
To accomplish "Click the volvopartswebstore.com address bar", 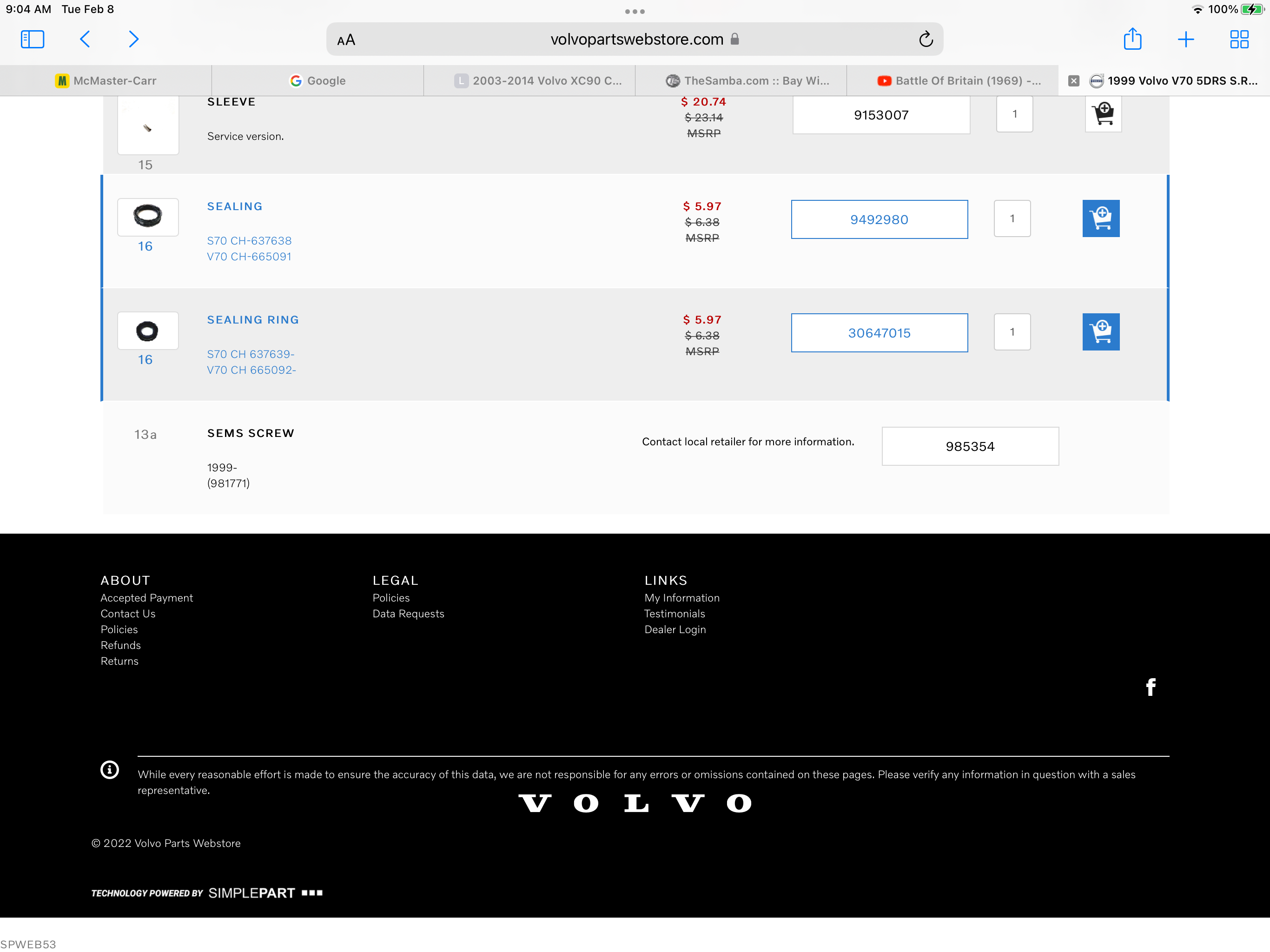I will [636, 39].
